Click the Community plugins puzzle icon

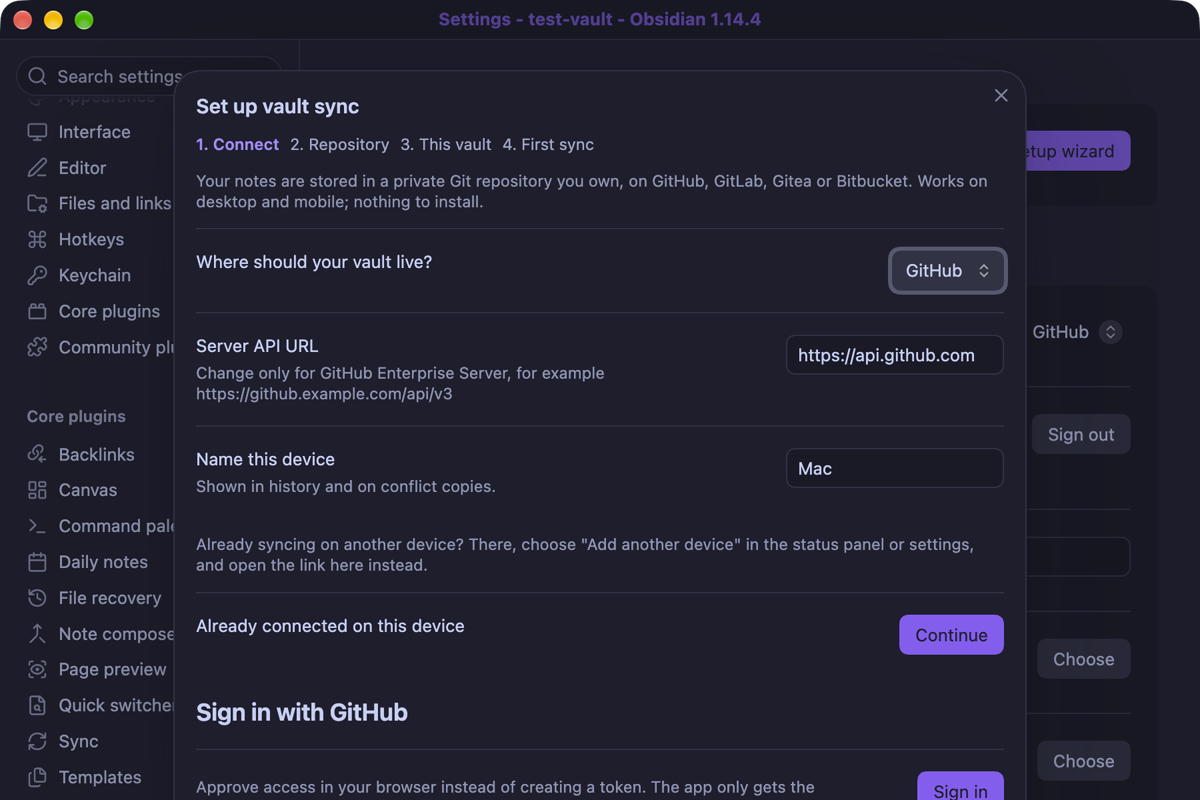pos(37,347)
